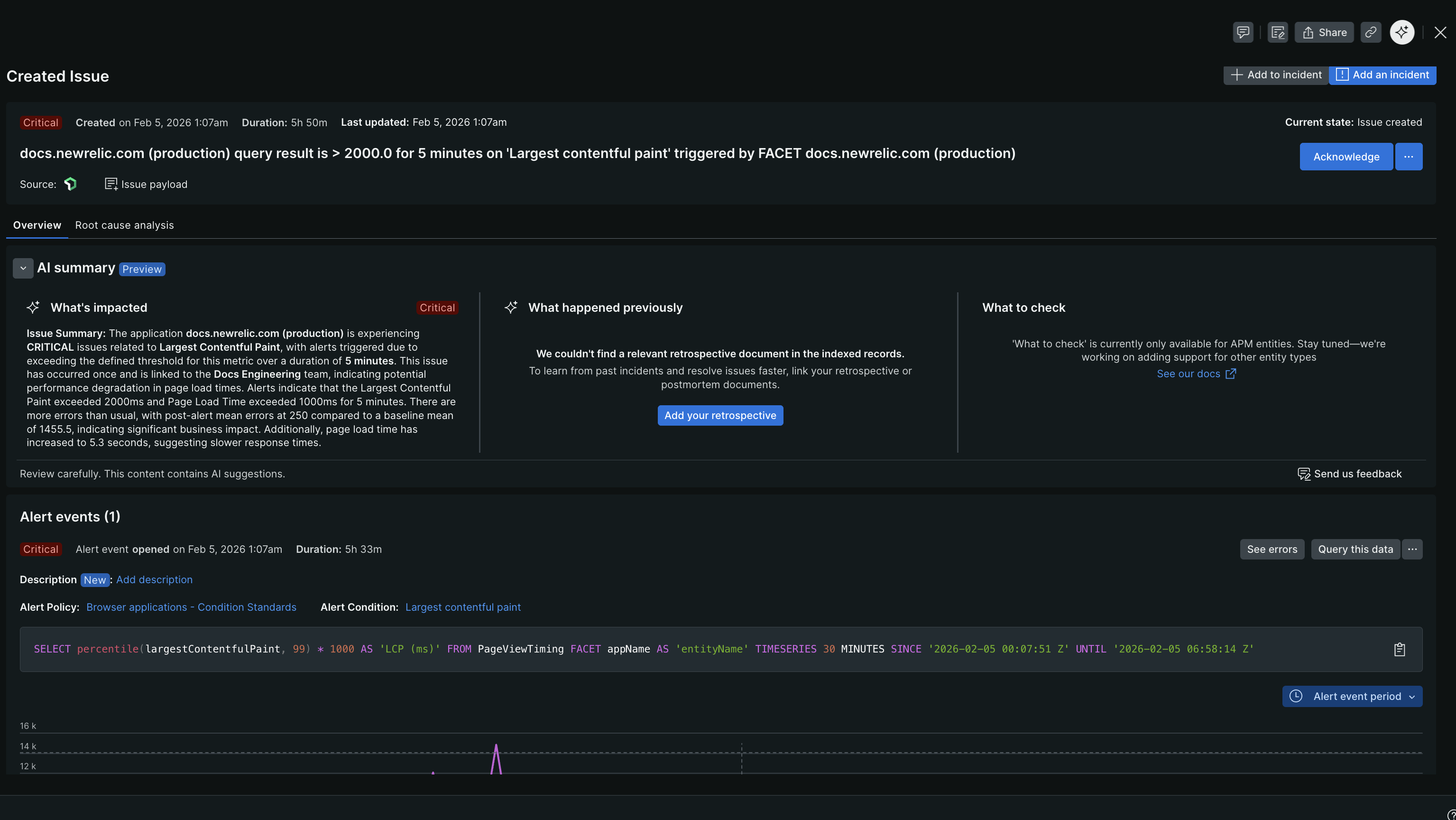Copy the NRQL query with the clipboard icon
Viewport: 1456px width, 820px height.
[x=1400, y=649]
